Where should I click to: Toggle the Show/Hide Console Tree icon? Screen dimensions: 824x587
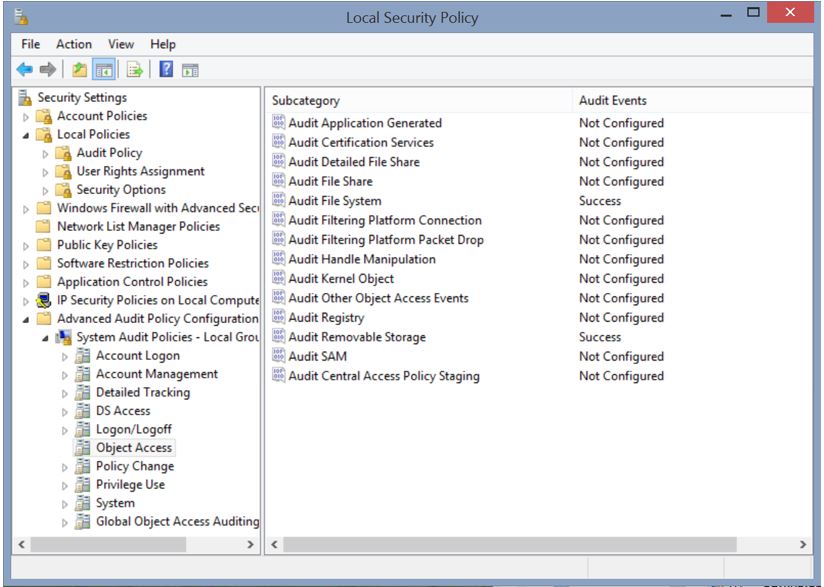click(x=102, y=69)
